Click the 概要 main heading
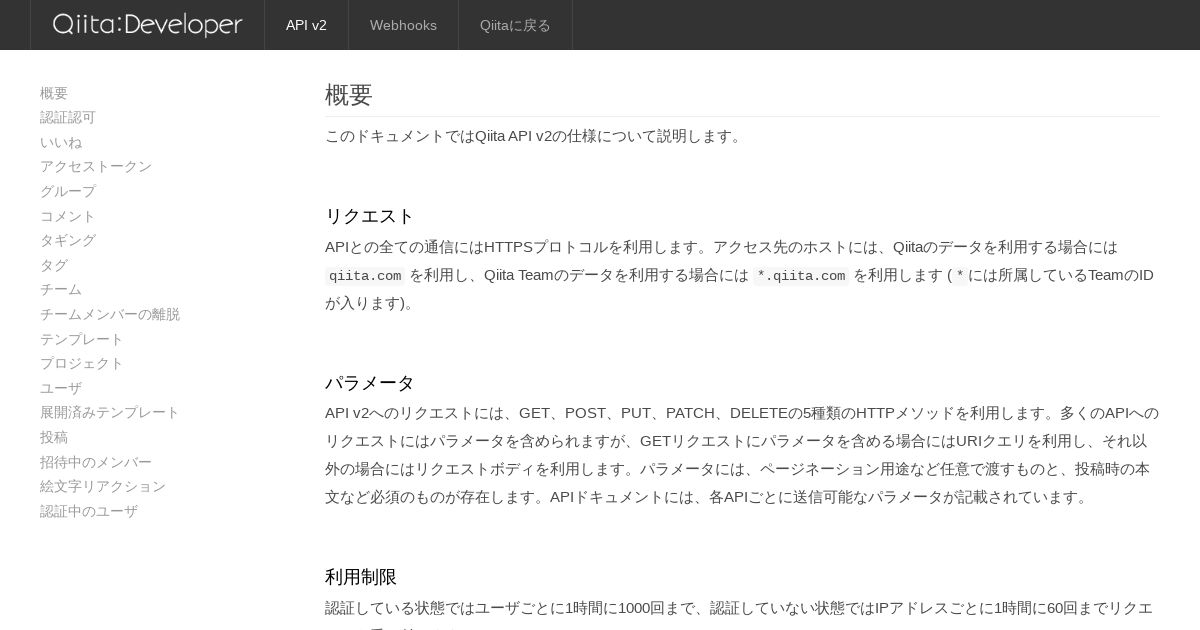This screenshot has height=630, width=1200. 349,95
